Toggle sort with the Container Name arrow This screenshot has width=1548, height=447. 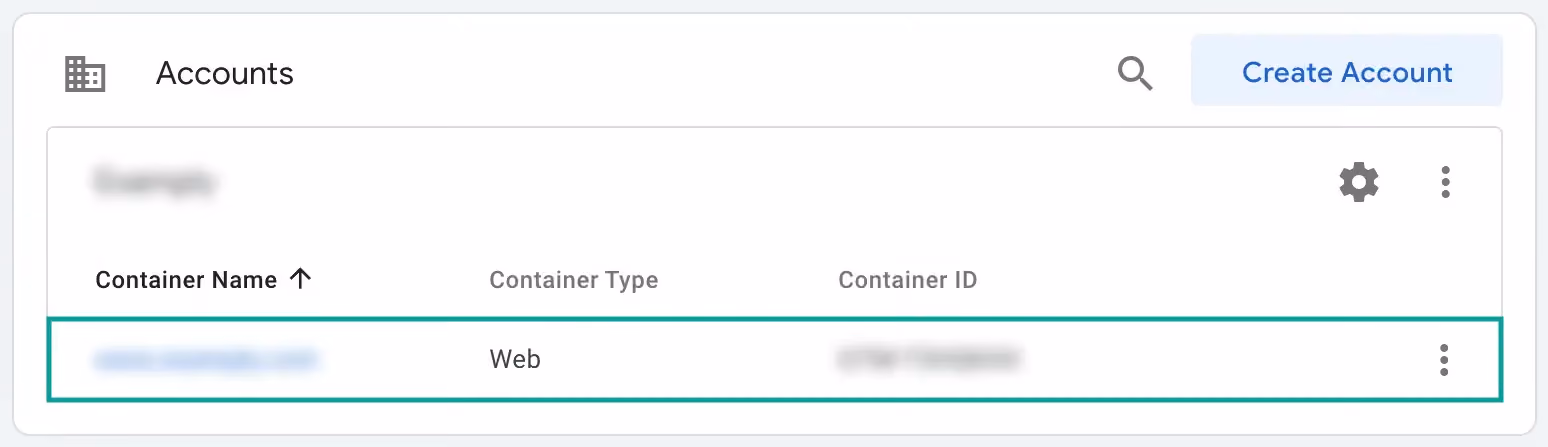pos(300,279)
